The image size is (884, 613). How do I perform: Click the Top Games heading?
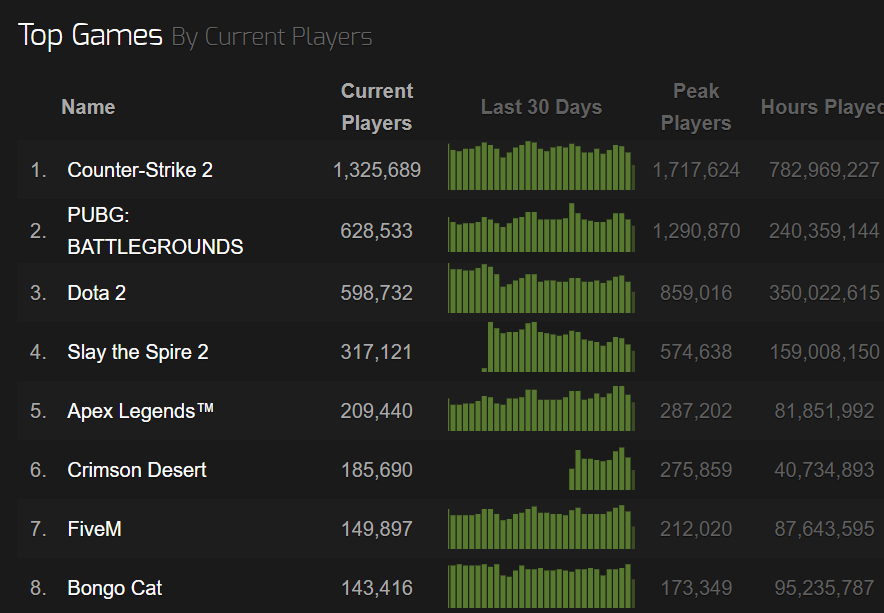90,36
